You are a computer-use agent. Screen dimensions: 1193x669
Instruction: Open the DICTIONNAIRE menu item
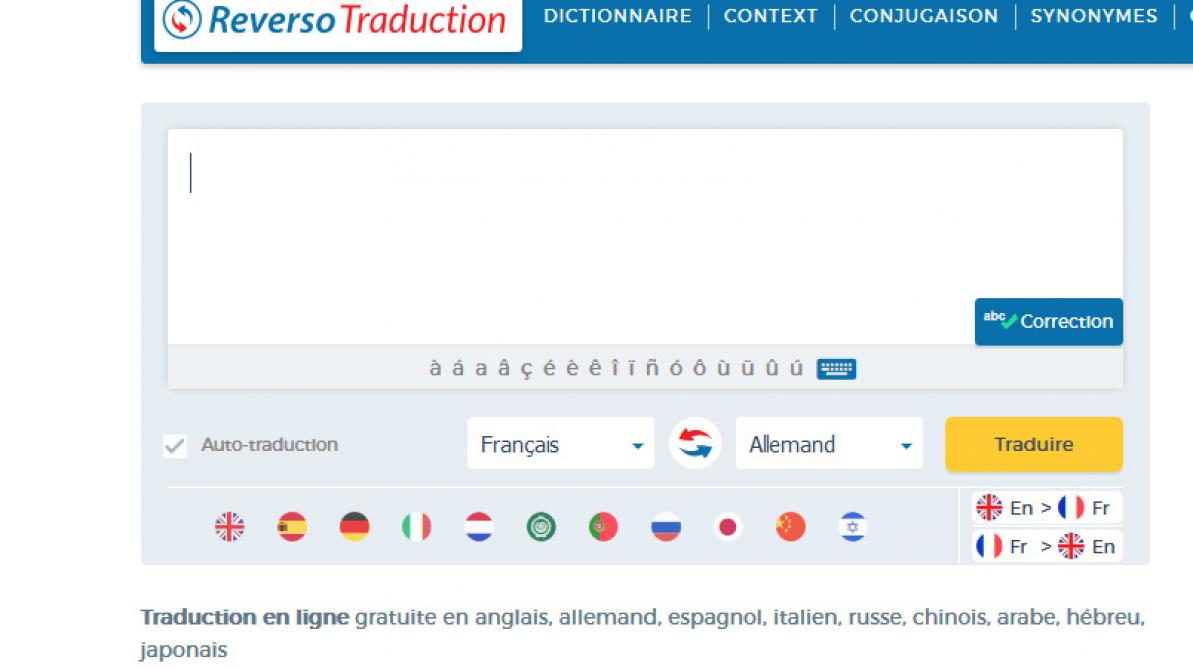617,16
